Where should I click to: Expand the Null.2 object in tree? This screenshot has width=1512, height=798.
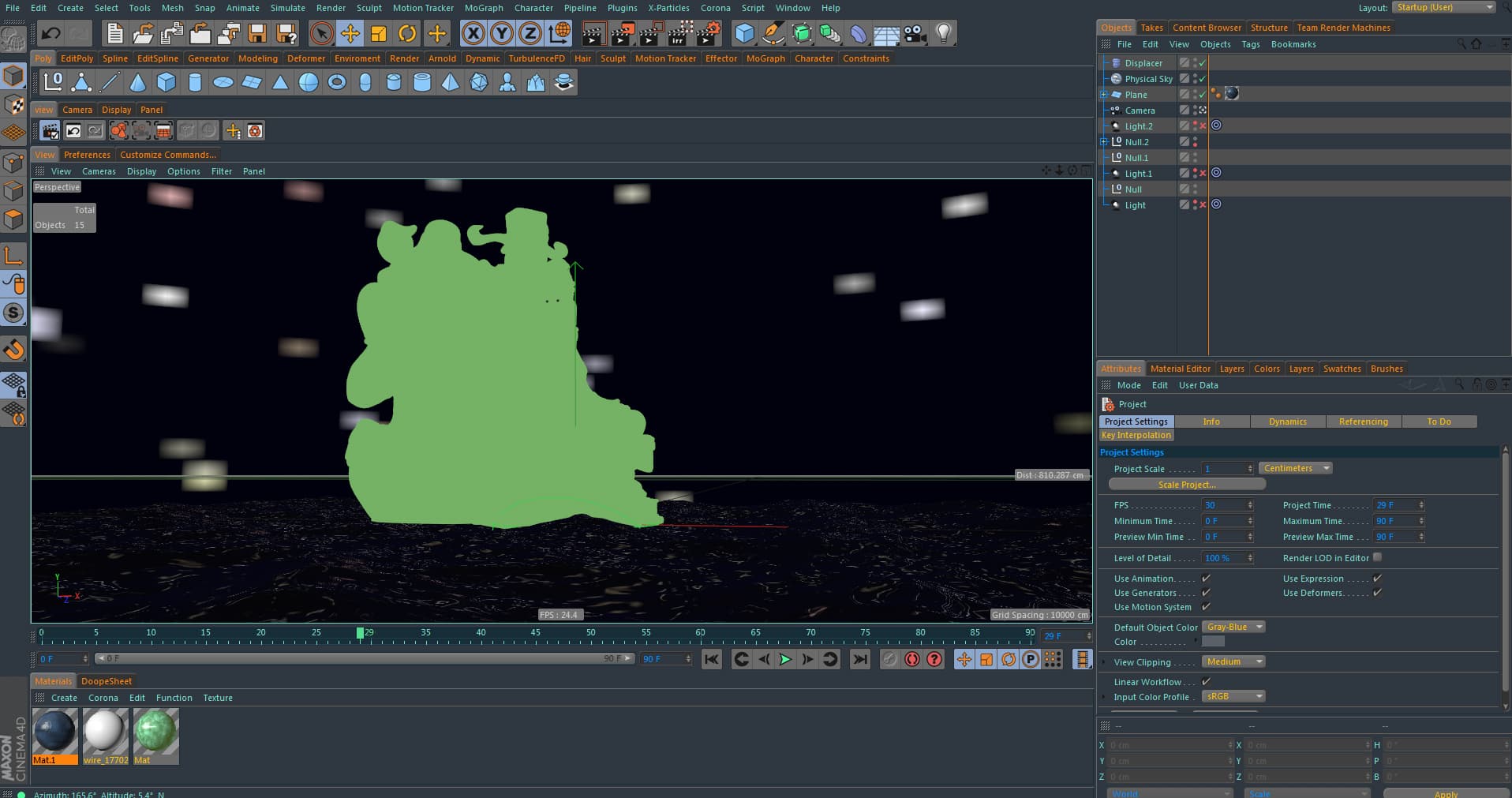coord(1104,142)
